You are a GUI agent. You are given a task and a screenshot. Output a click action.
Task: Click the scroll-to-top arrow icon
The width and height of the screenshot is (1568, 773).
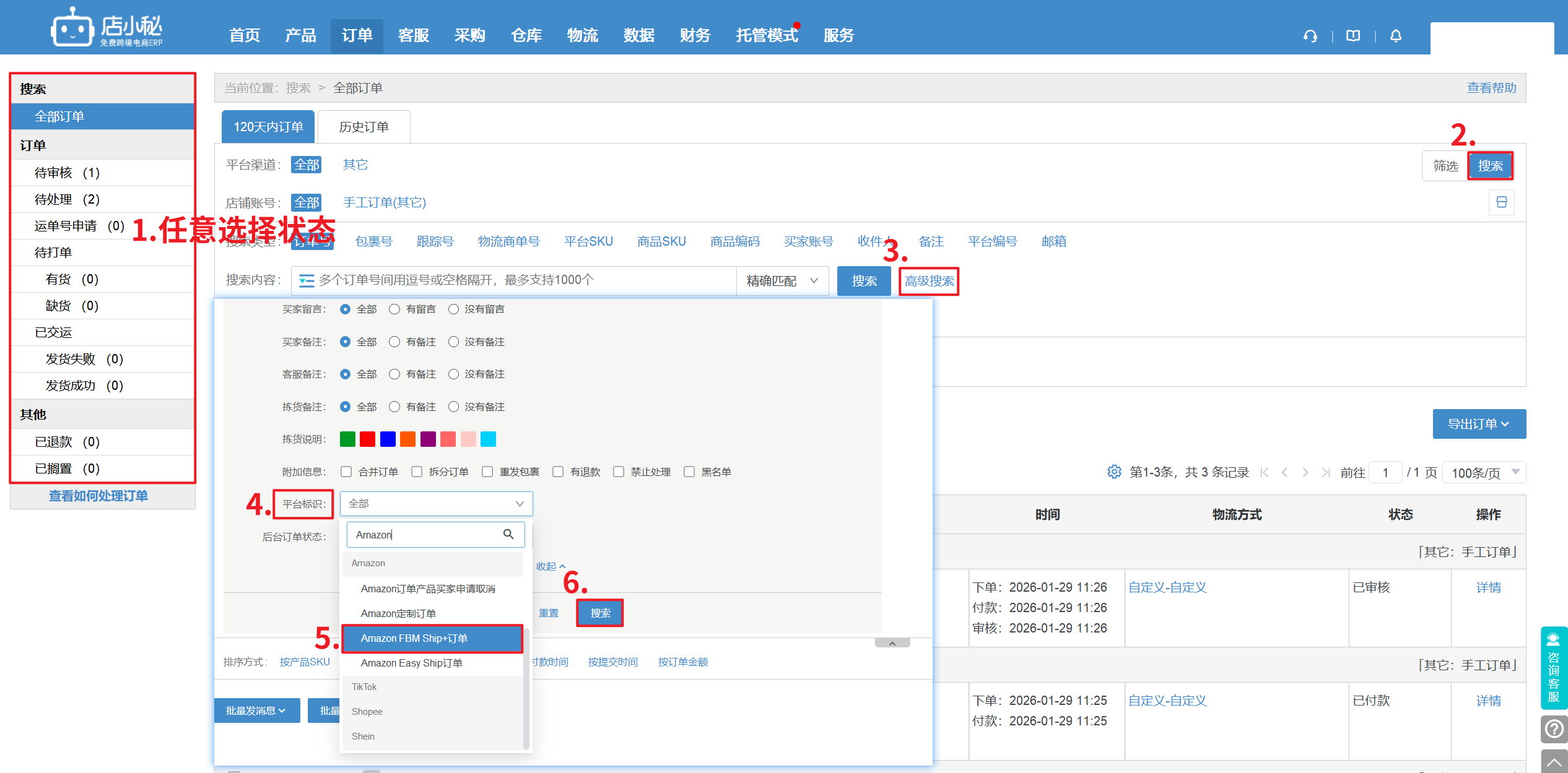click(1554, 762)
